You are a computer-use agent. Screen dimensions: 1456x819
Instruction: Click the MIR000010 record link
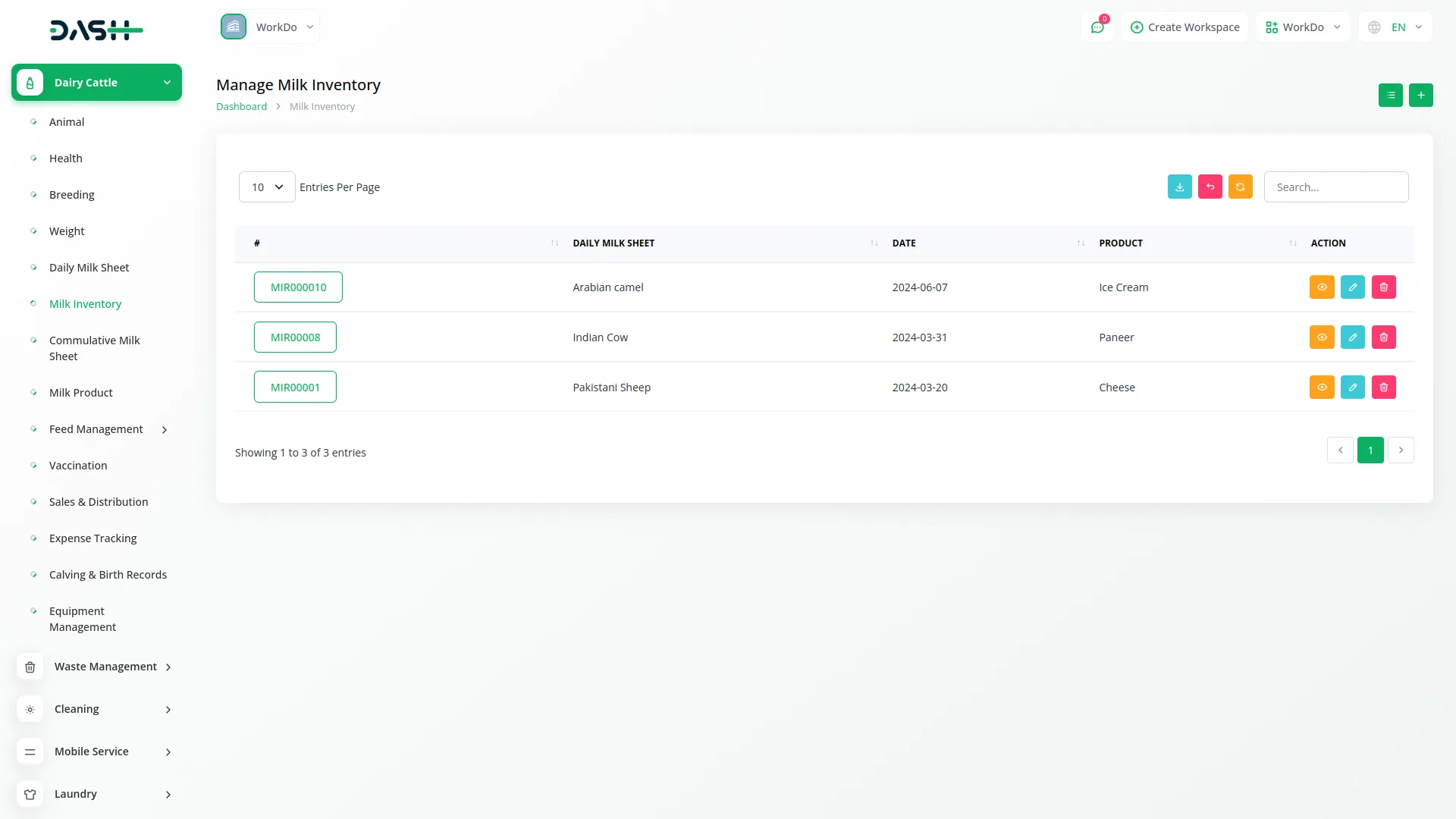(x=298, y=287)
